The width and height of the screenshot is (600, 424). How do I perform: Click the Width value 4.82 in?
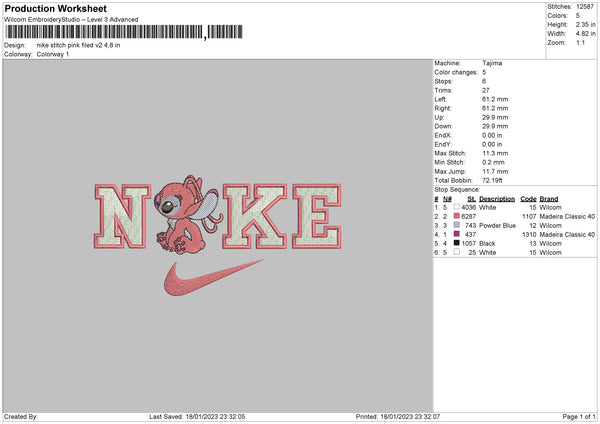pos(585,33)
